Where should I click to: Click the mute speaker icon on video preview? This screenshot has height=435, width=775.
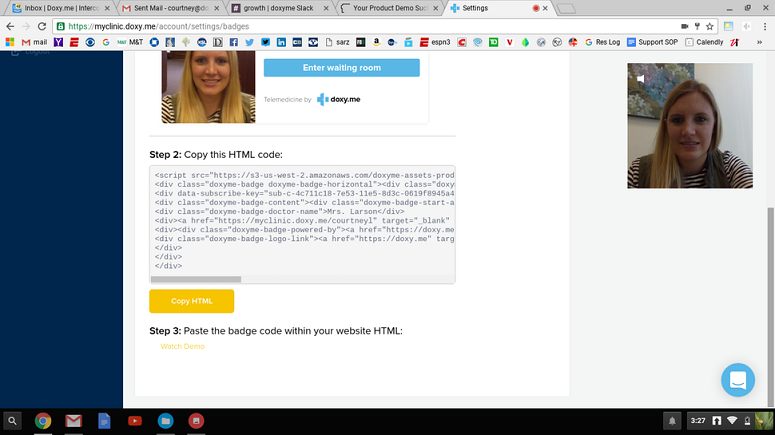641,79
